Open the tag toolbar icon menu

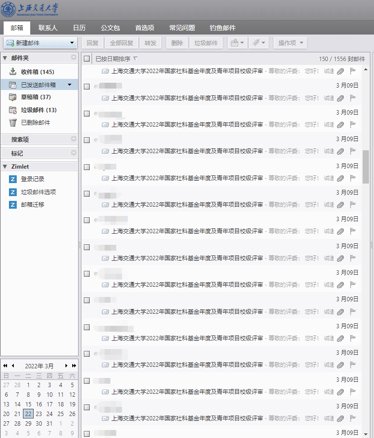[259, 43]
